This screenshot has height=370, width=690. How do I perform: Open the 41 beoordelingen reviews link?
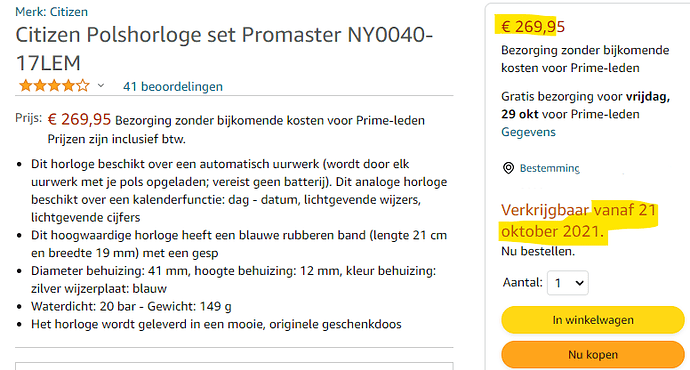[x=173, y=86]
